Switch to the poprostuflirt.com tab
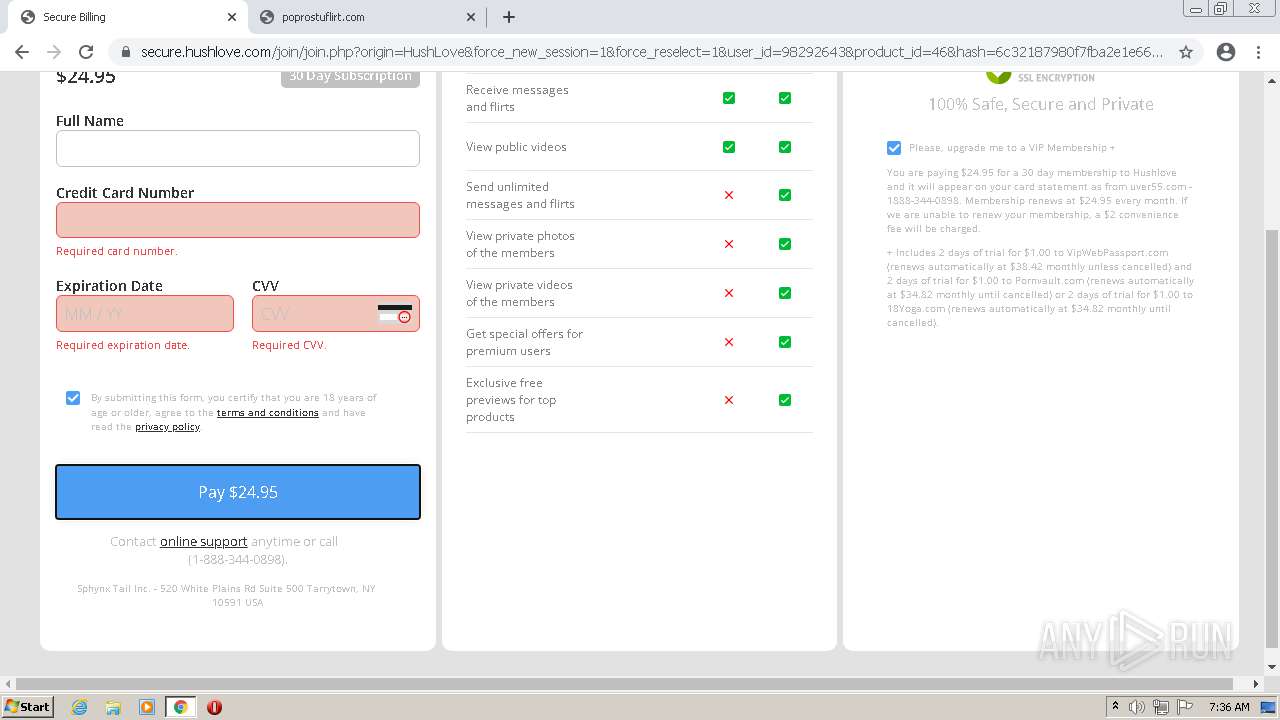Viewport: 1280px width, 720px height. [x=366, y=17]
